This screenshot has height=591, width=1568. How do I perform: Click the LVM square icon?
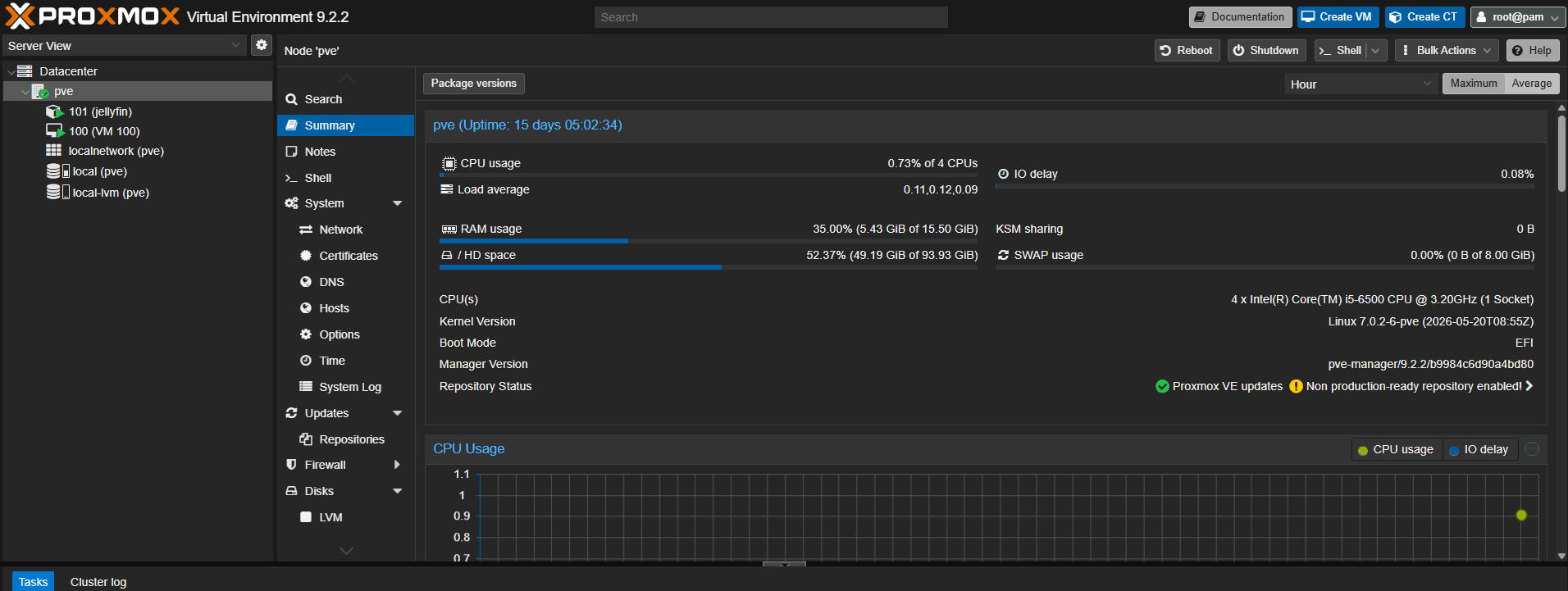click(x=306, y=517)
